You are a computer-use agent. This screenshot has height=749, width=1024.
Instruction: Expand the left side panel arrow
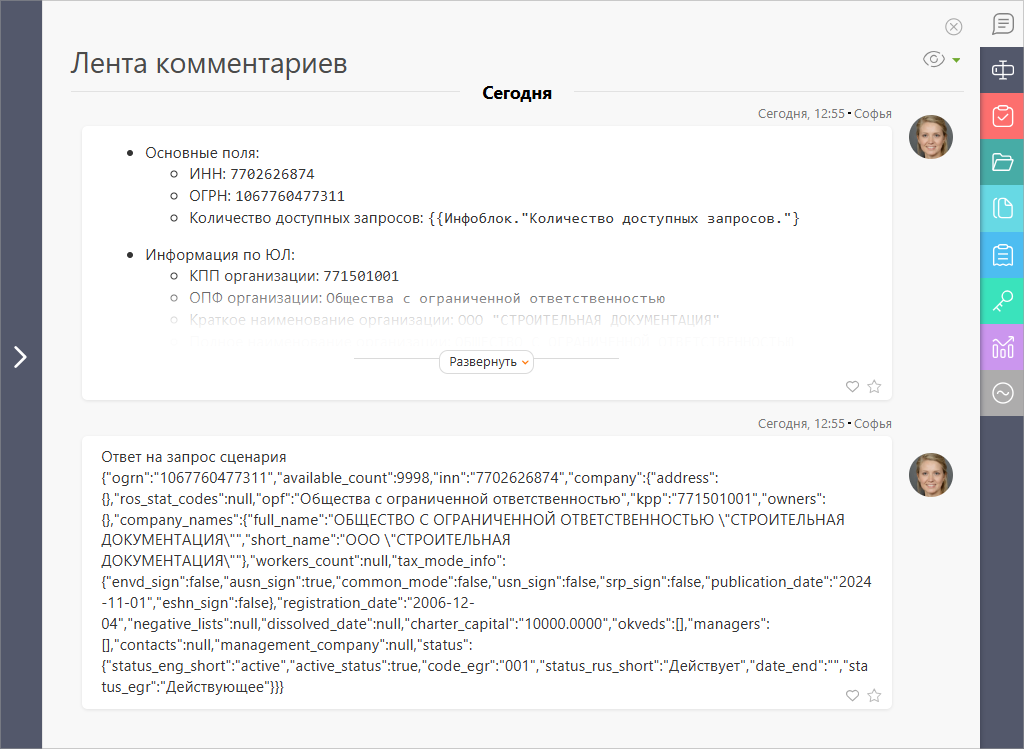(20, 357)
